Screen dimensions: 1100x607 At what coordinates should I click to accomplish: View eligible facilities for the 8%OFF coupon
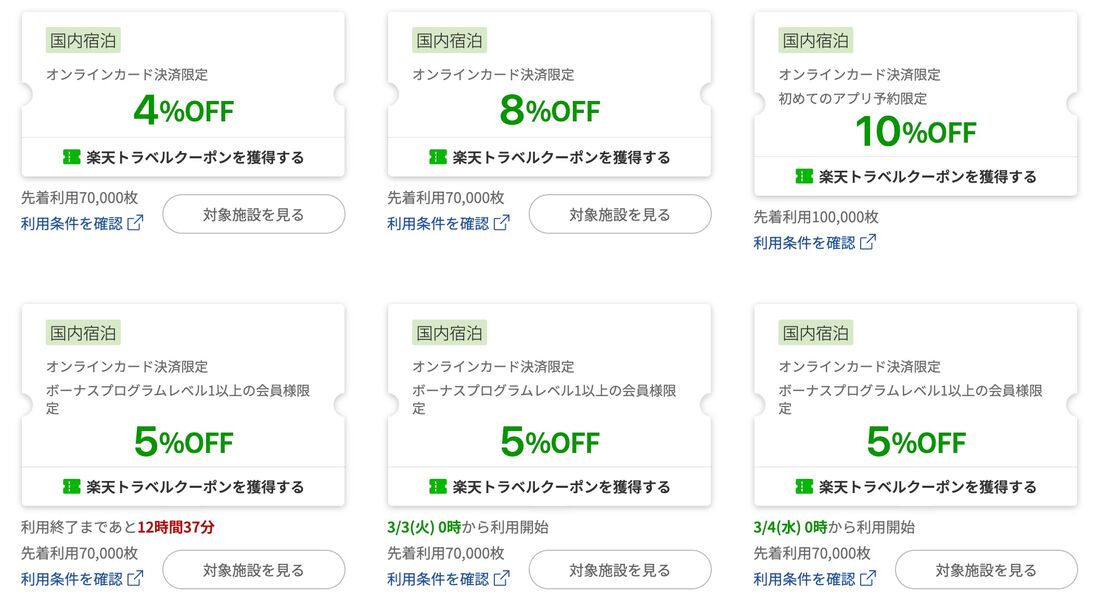620,214
